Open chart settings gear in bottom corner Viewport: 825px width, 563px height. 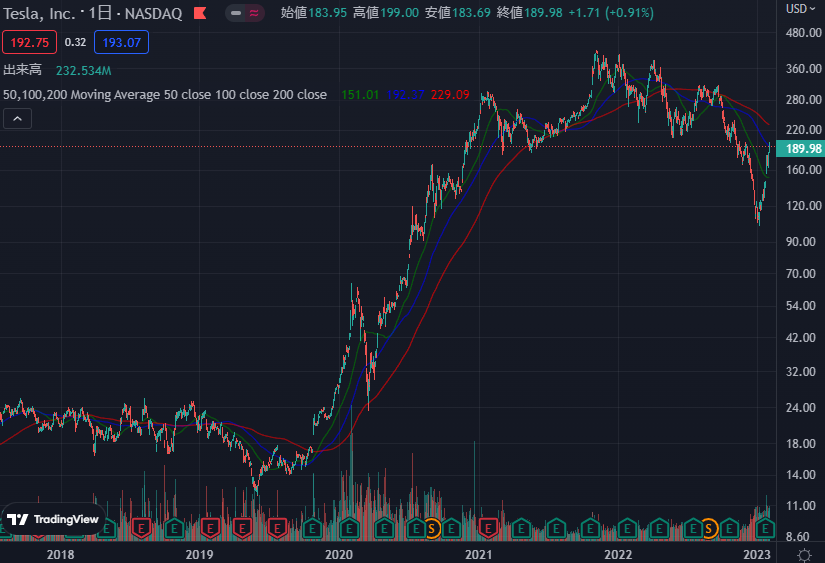[x=804, y=555]
